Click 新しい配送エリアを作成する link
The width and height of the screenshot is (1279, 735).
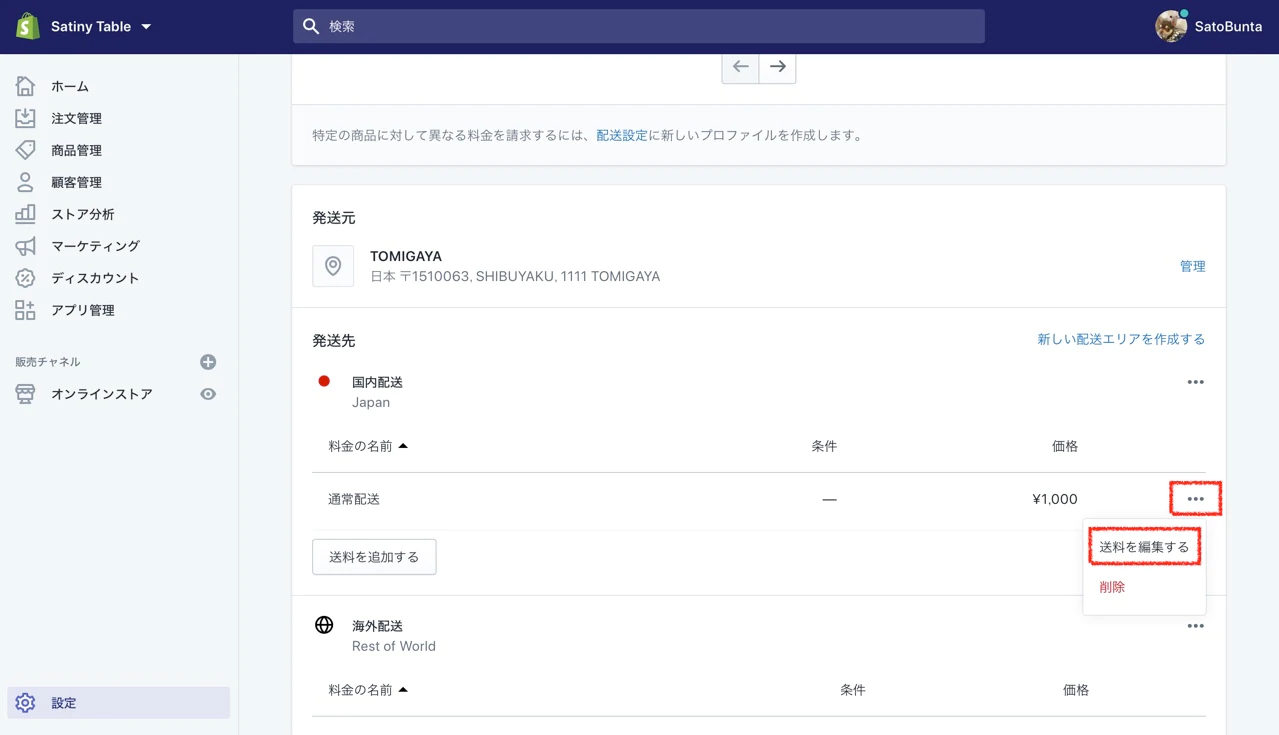point(1120,340)
